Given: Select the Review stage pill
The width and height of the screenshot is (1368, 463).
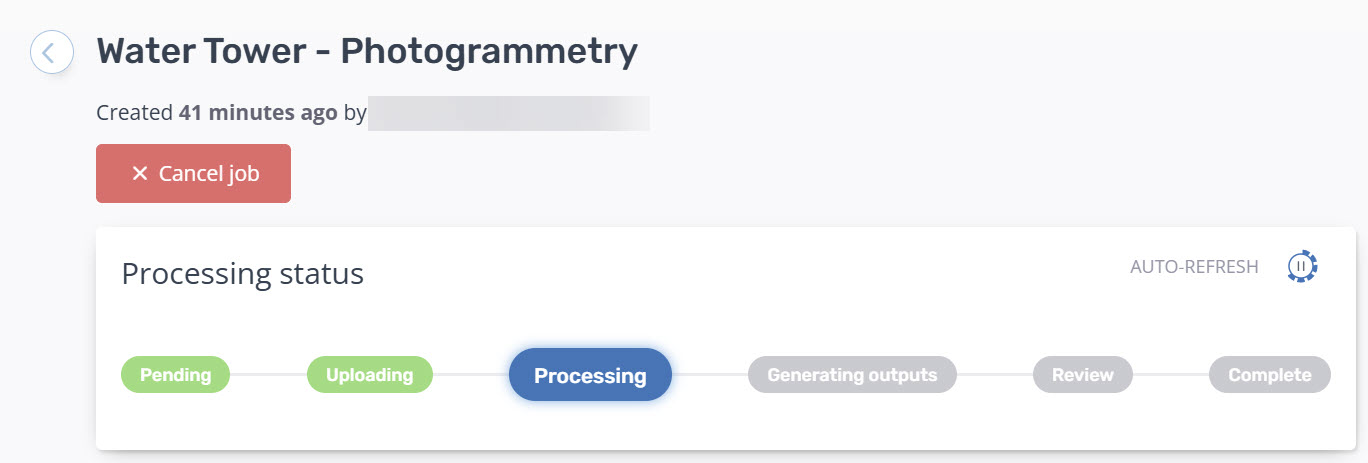Looking at the screenshot, I should click(x=1082, y=375).
